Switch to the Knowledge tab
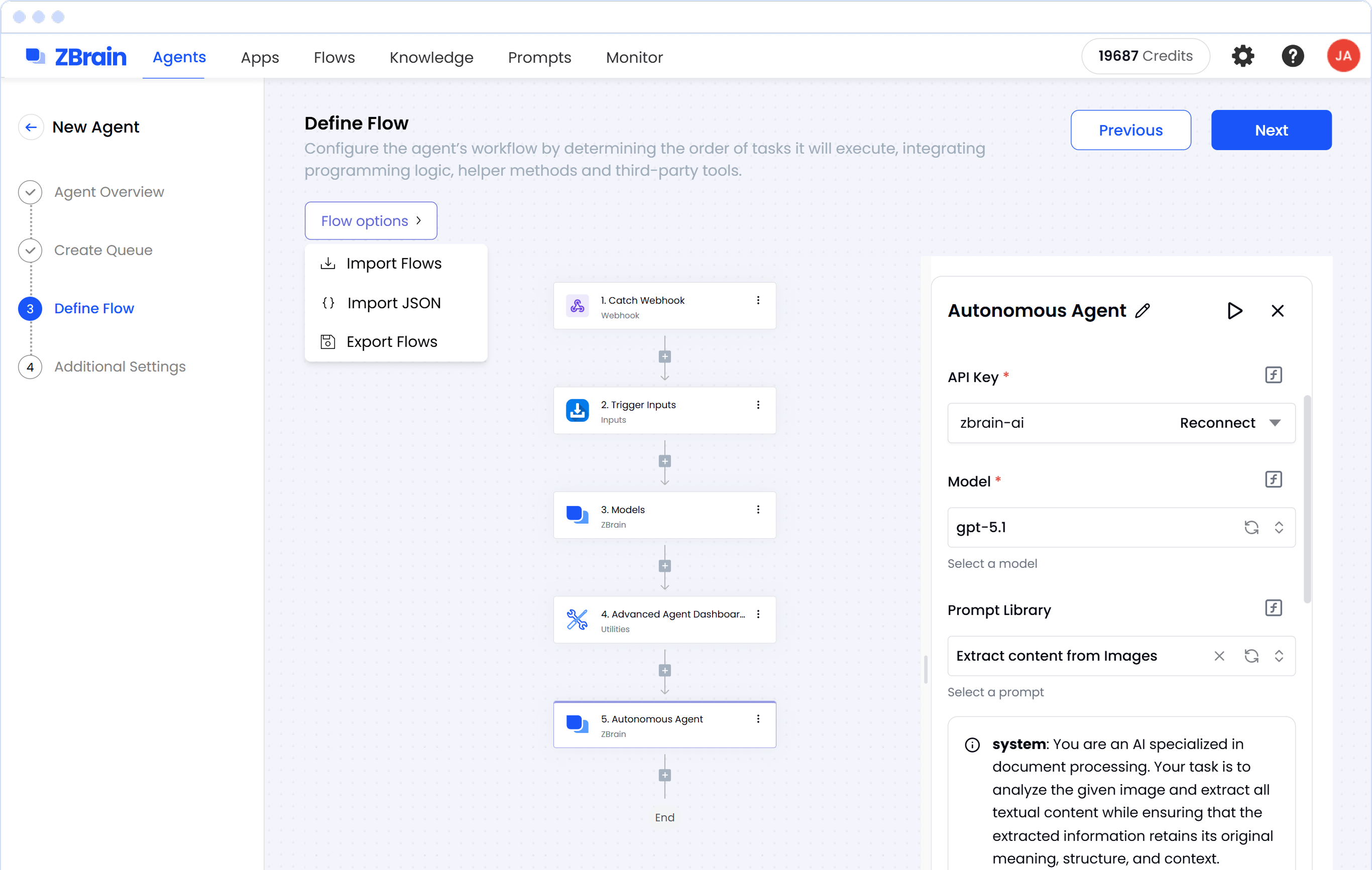This screenshot has width=1372, height=870. pyautogui.click(x=431, y=57)
